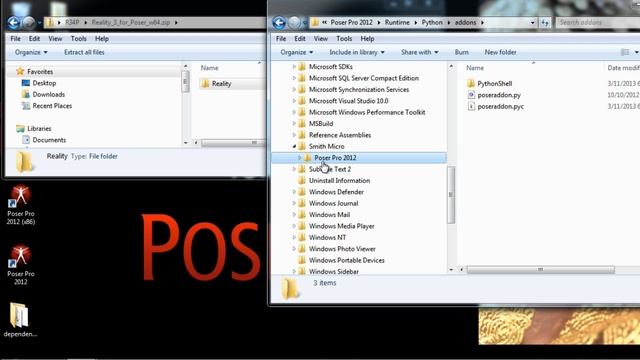Click the Favorites star icon
The height and width of the screenshot is (360, 640).
20,71
